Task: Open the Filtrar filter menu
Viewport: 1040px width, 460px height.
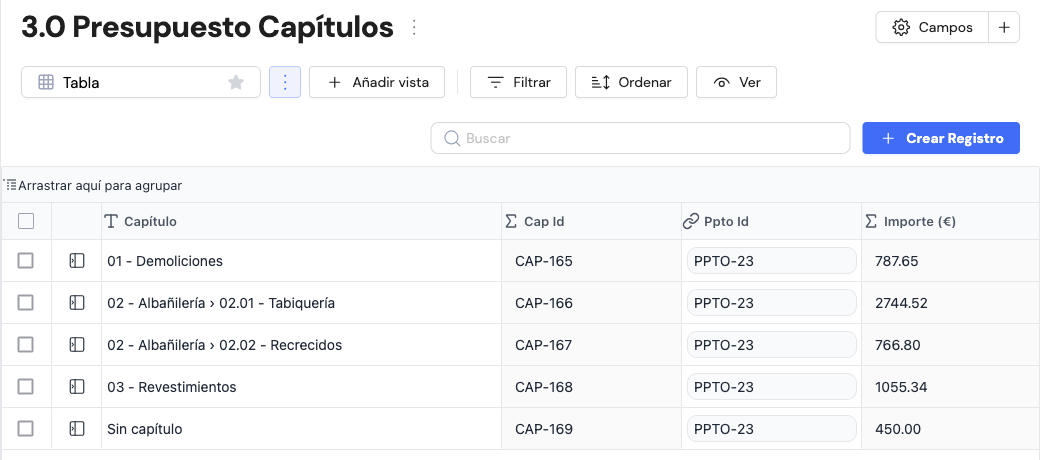Action: pos(519,82)
